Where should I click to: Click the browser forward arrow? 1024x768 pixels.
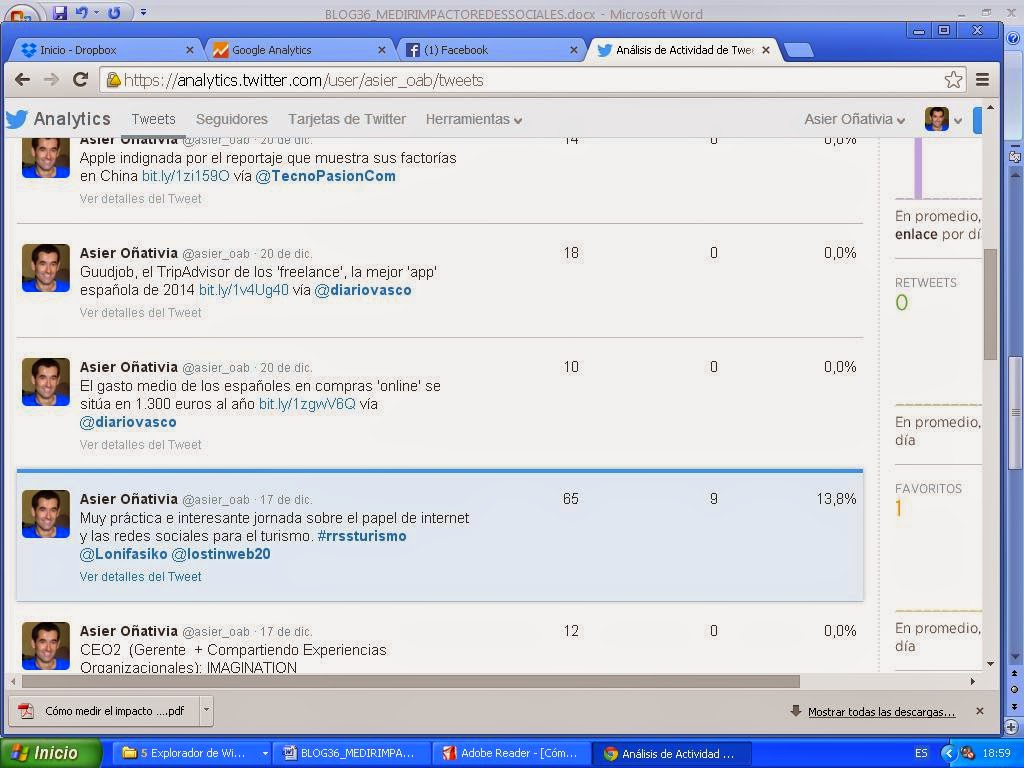[x=51, y=80]
